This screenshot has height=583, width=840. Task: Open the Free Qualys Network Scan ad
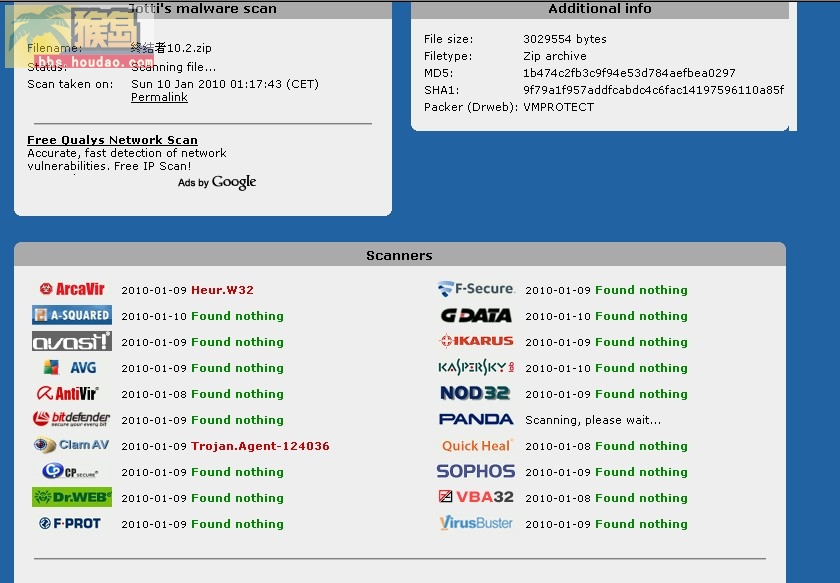pyautogui.click(x=112, y=140)
